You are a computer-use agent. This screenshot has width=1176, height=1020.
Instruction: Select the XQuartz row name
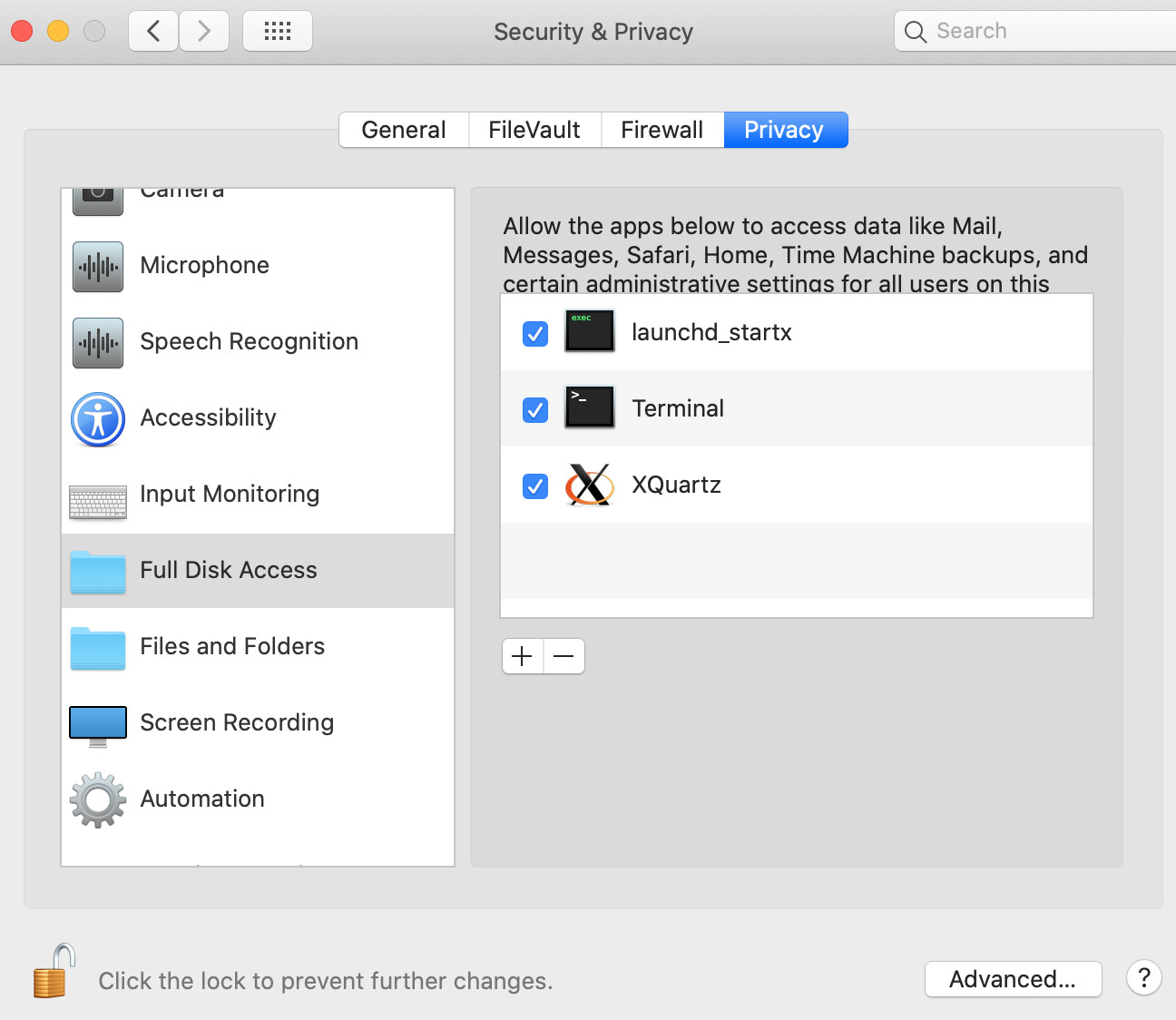click(676, 485)
